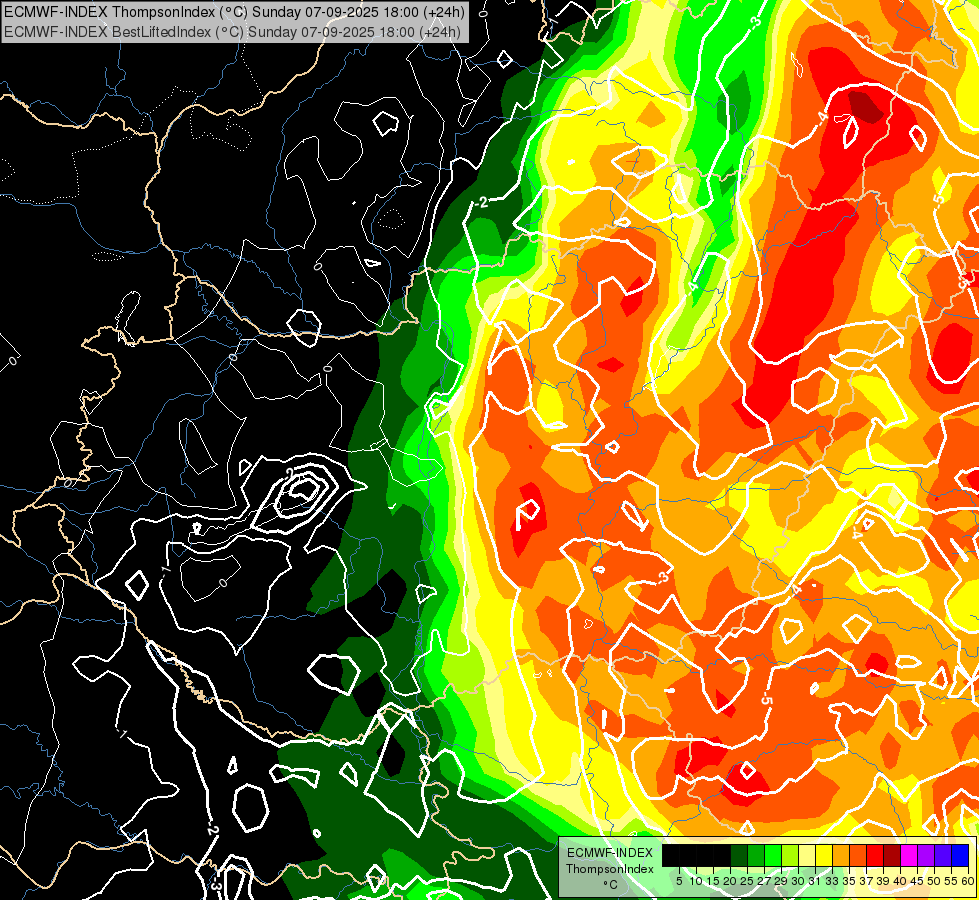Select the magenta 40–45 legend swatch

coord(910,856)
